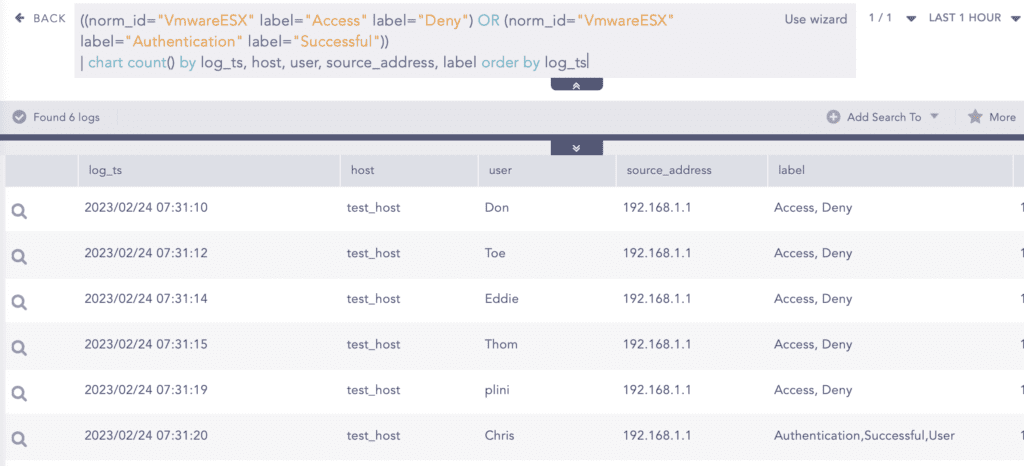1024x466 pixels.
Task: Click the magnifier icon beside Thom's entry
Action: 19,347
